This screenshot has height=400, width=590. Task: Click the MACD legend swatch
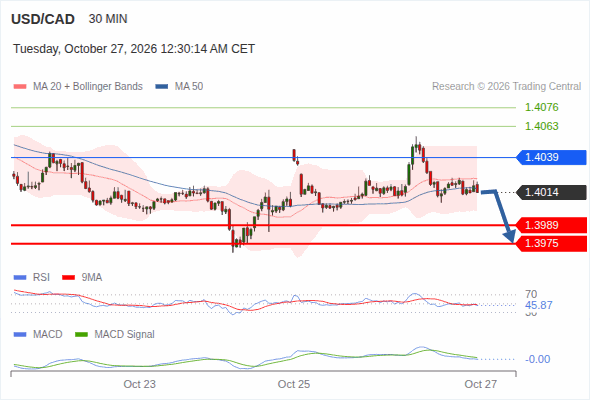pyautogui.click(x=20, y=335)
